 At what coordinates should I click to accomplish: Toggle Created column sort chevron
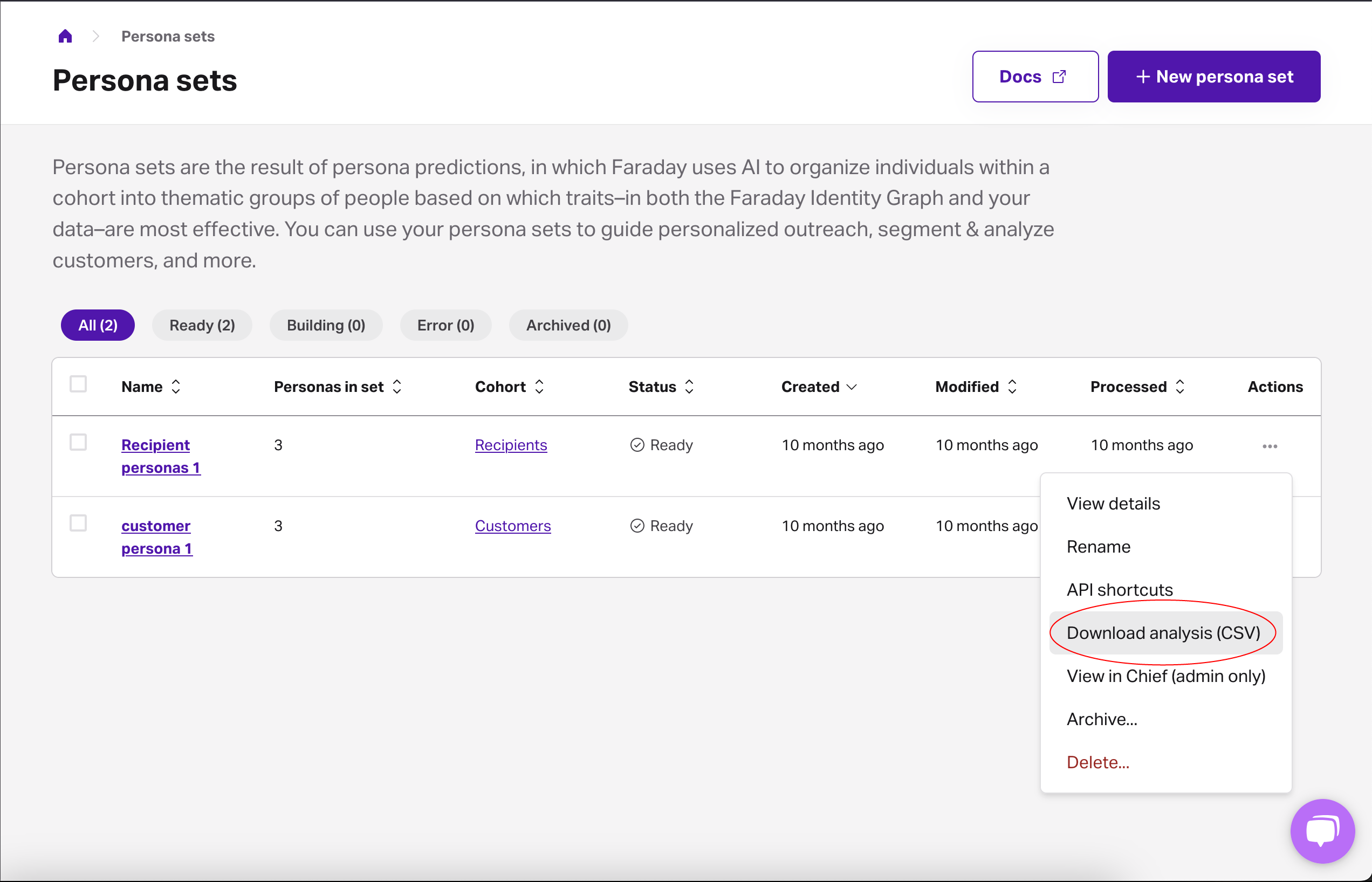(852, 387)
